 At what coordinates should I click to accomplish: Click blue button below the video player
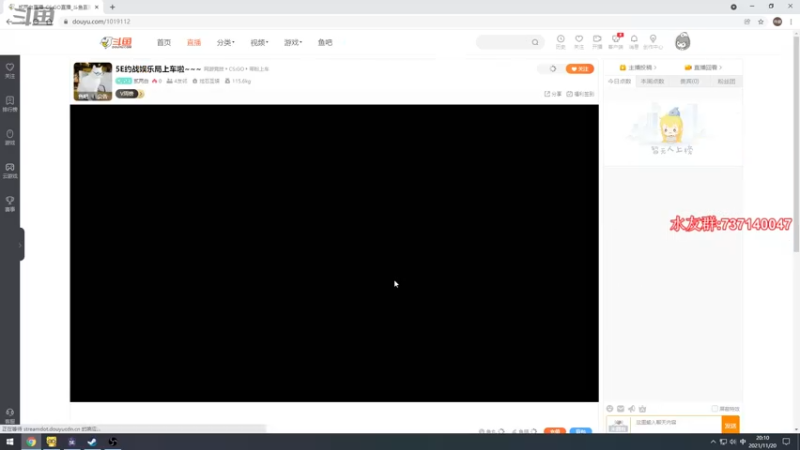point(581,431)
